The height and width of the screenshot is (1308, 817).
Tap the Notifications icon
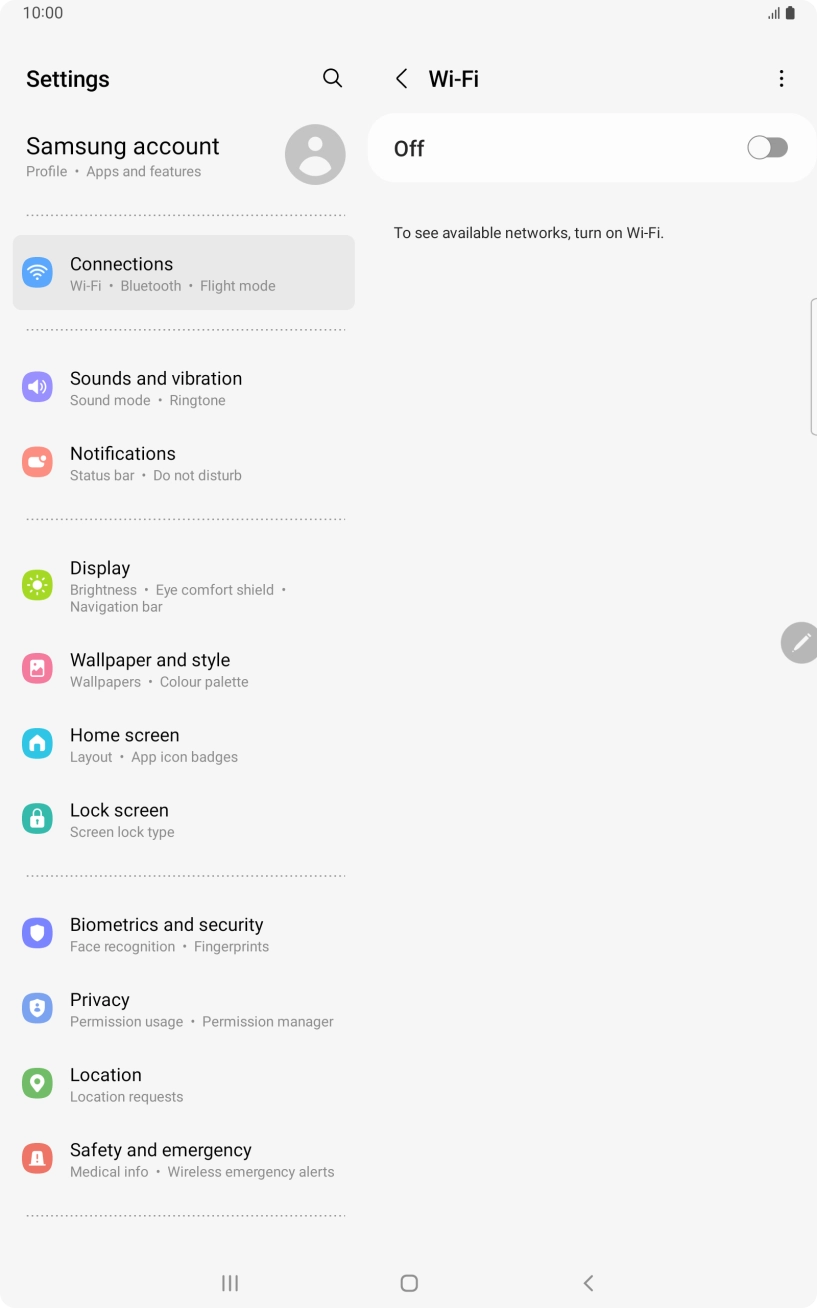37,462
